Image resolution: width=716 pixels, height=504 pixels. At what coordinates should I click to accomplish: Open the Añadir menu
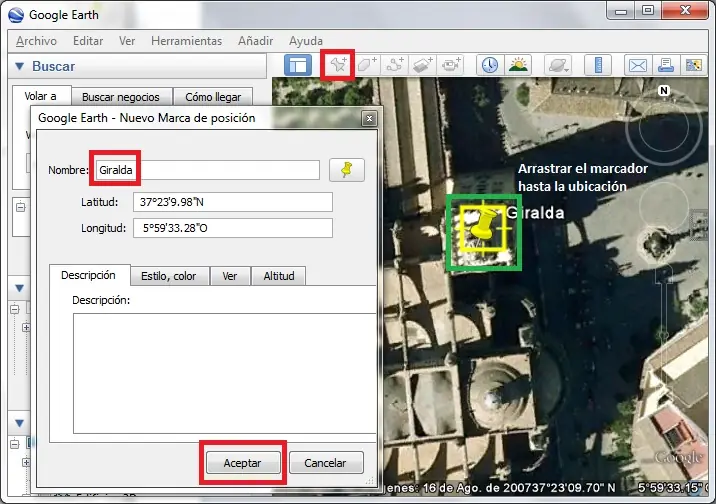255,41
